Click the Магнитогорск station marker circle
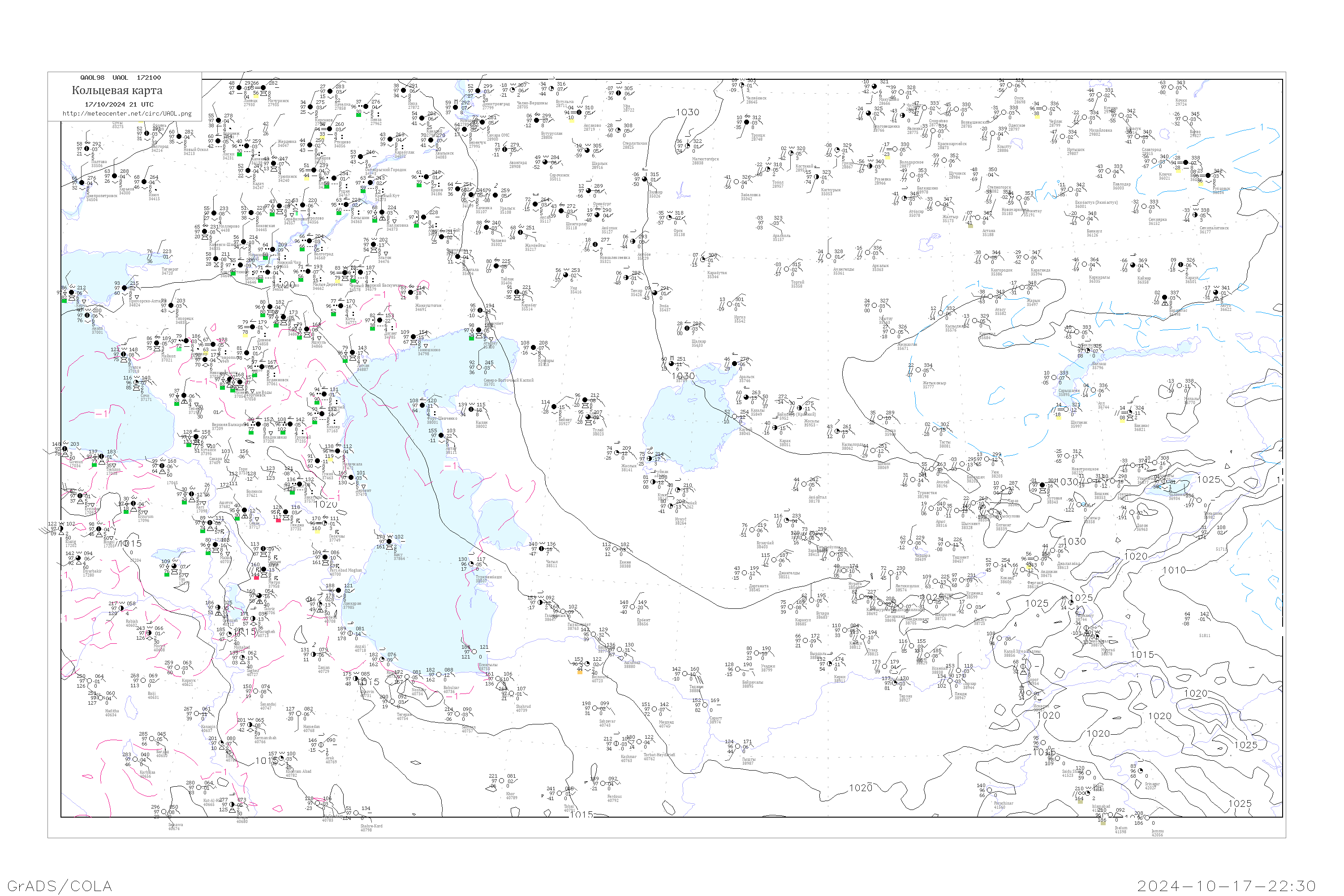The width and height of the screenshot is (1344, 896). click(x=687, y=146)
